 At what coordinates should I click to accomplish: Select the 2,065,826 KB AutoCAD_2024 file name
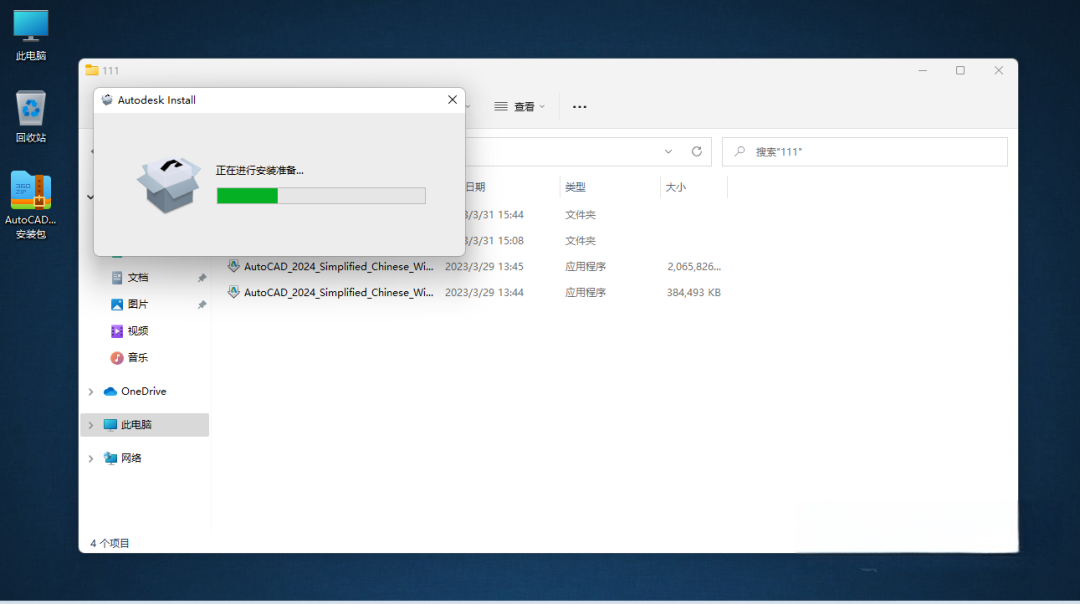click(x=338, y=267)
